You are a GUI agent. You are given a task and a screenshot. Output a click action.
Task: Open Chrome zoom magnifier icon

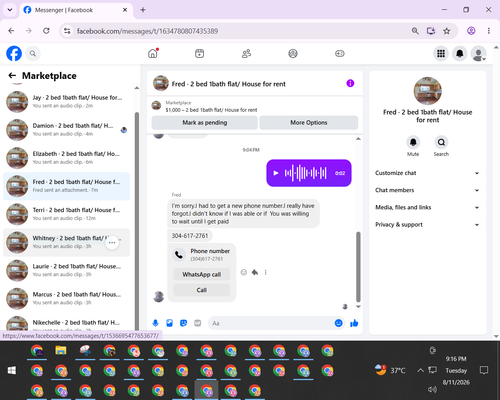point(415,31)
